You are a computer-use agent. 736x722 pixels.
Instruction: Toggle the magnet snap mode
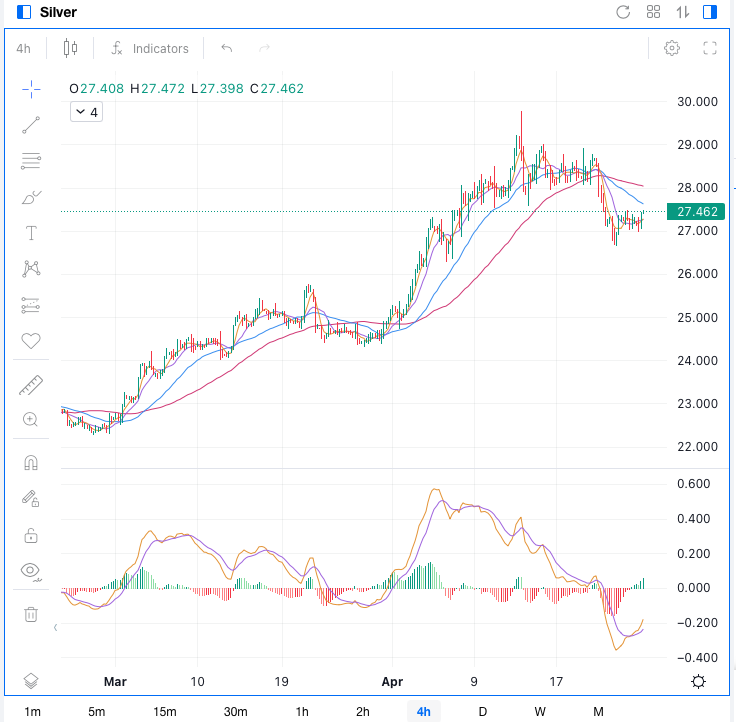31,463
